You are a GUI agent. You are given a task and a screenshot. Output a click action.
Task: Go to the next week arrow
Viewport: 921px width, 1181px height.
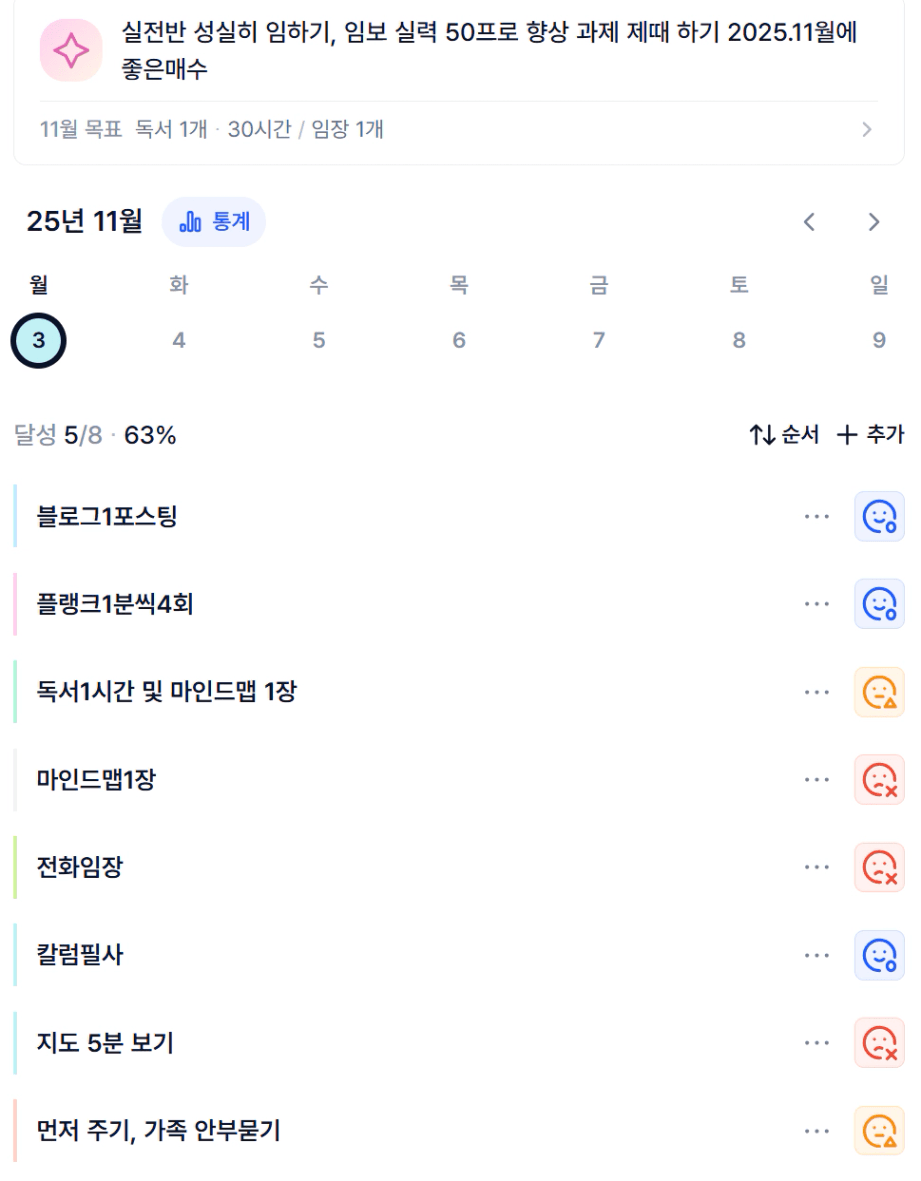(874, 222)
